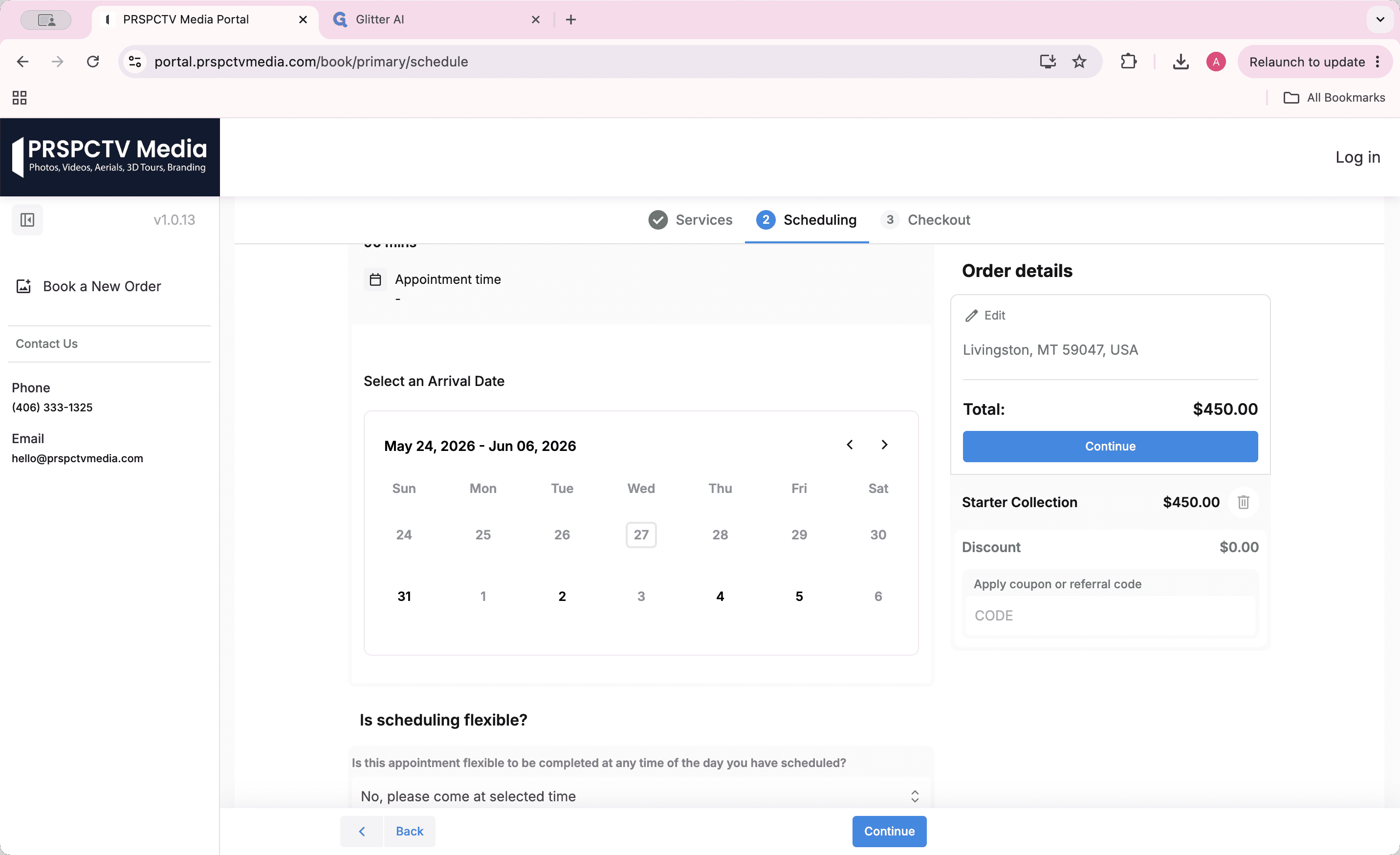
Task: Open the Relaunch to update menu dots
Action: click(x=1378, y=62)
